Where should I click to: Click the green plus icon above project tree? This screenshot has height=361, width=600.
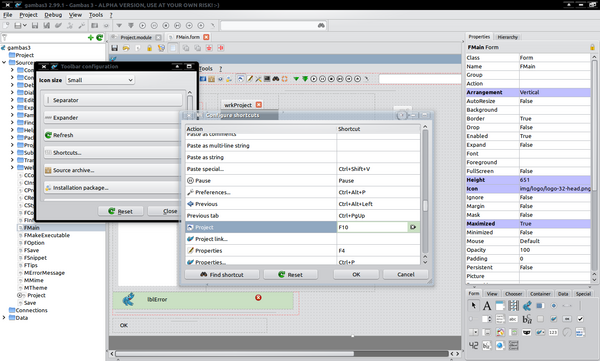[90, 38]
